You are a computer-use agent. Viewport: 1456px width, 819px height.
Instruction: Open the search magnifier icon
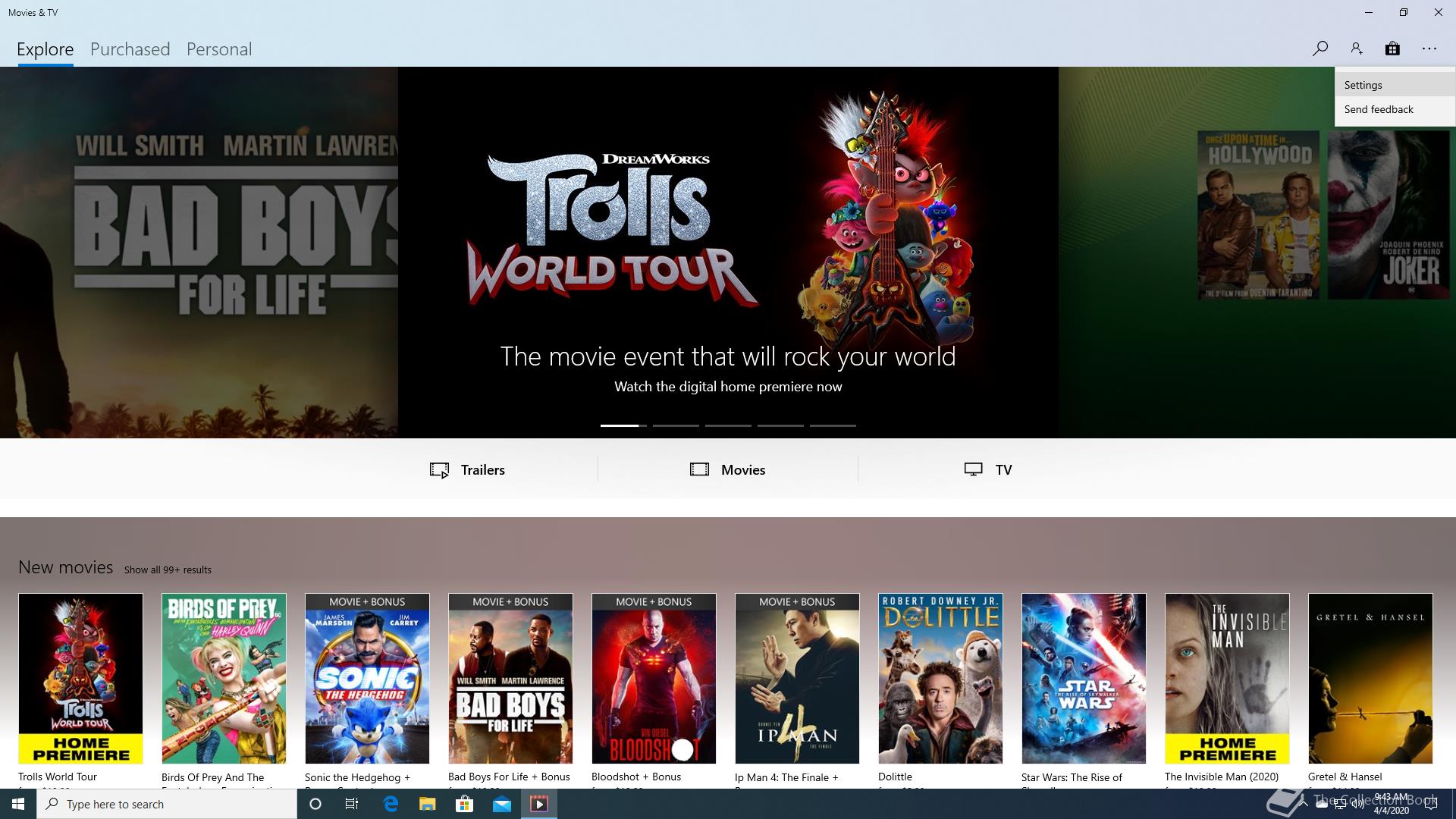pyautogui.click(x=1319, y=49)
